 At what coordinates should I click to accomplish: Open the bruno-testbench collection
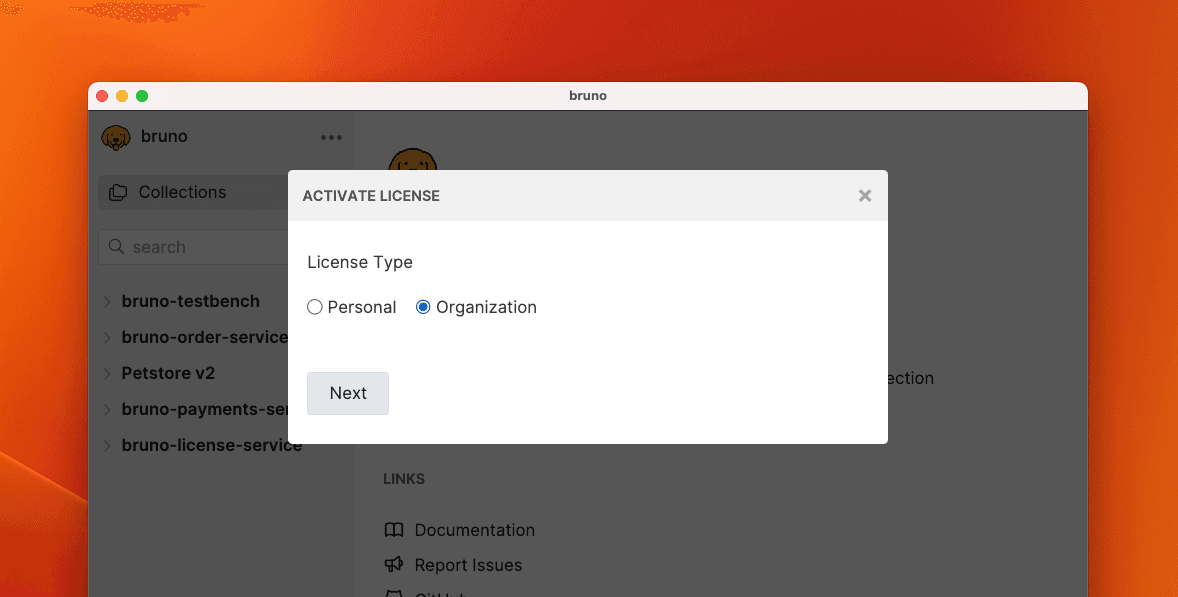click(x=191, y=301)
